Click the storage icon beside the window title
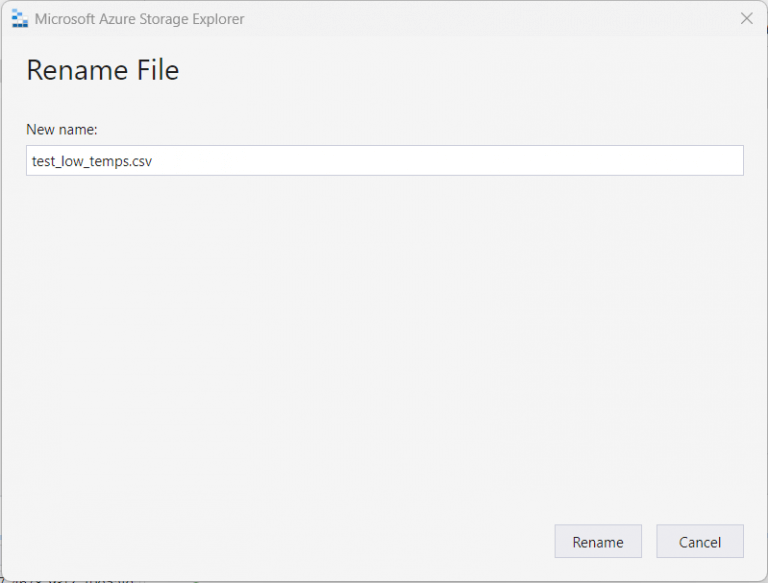This screenshot has width=768, height=583. click(19, 19)
